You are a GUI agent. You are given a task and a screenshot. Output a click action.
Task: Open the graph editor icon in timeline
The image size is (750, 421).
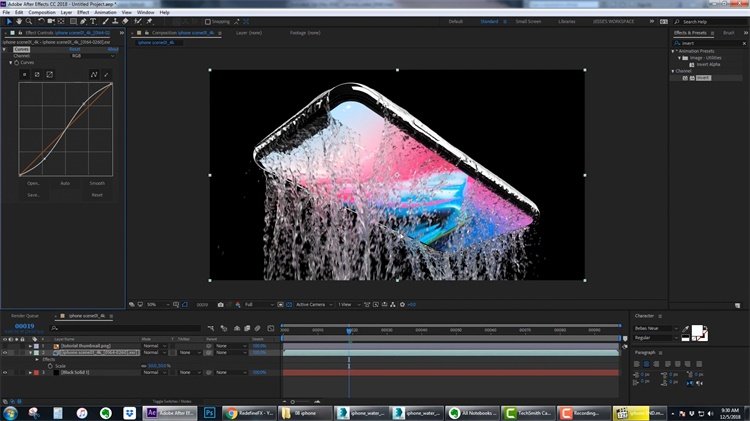tap(271, 328)
